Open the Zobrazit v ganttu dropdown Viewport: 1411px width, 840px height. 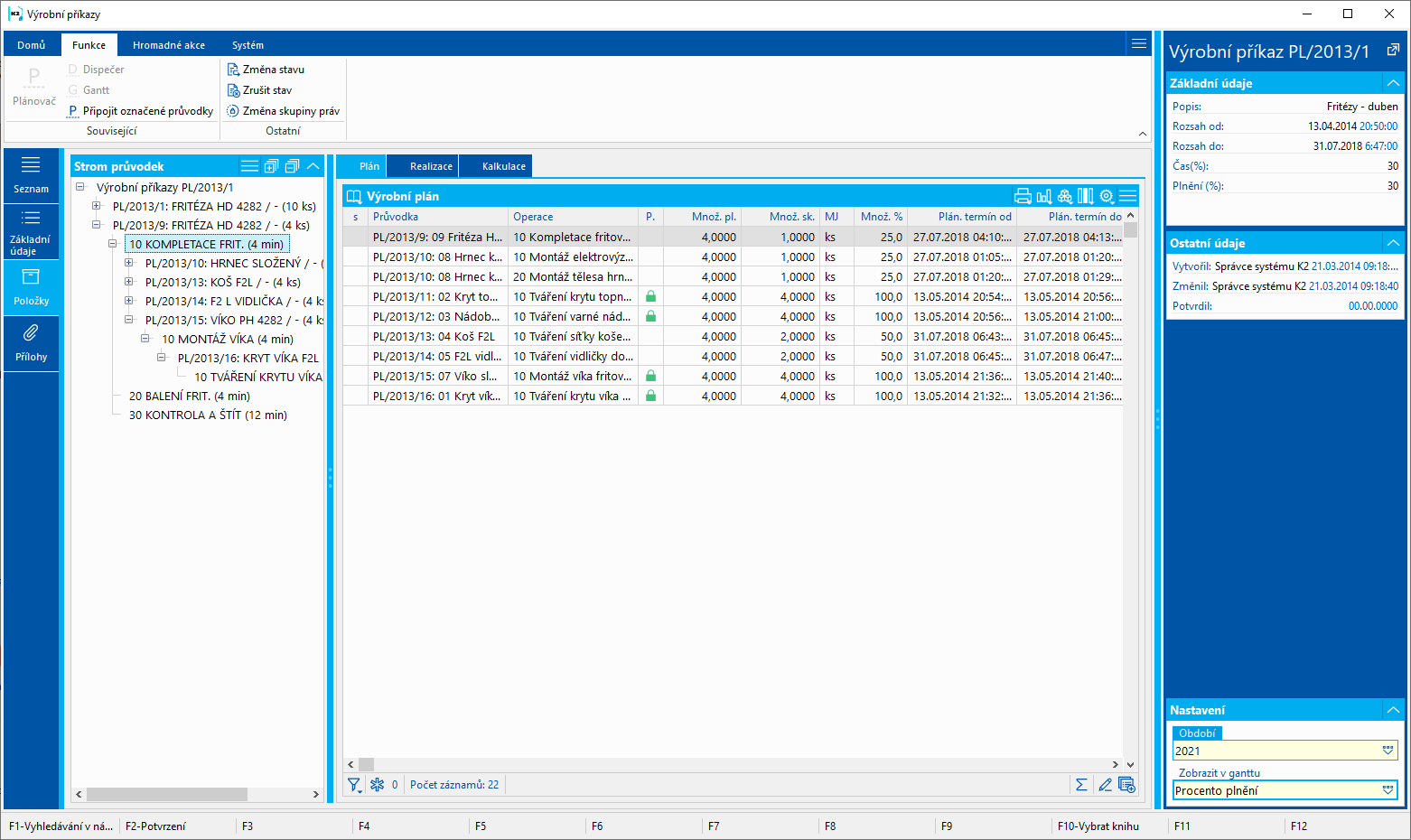1388,790
